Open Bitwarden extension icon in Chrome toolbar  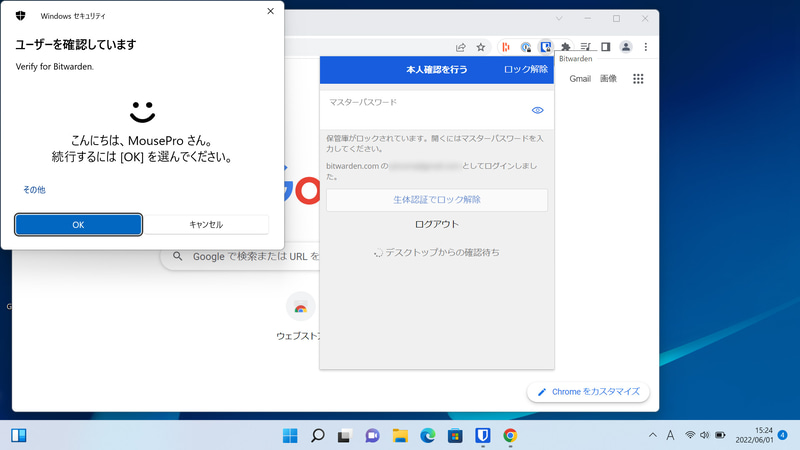pyautogui.click(x=545, y=47)
